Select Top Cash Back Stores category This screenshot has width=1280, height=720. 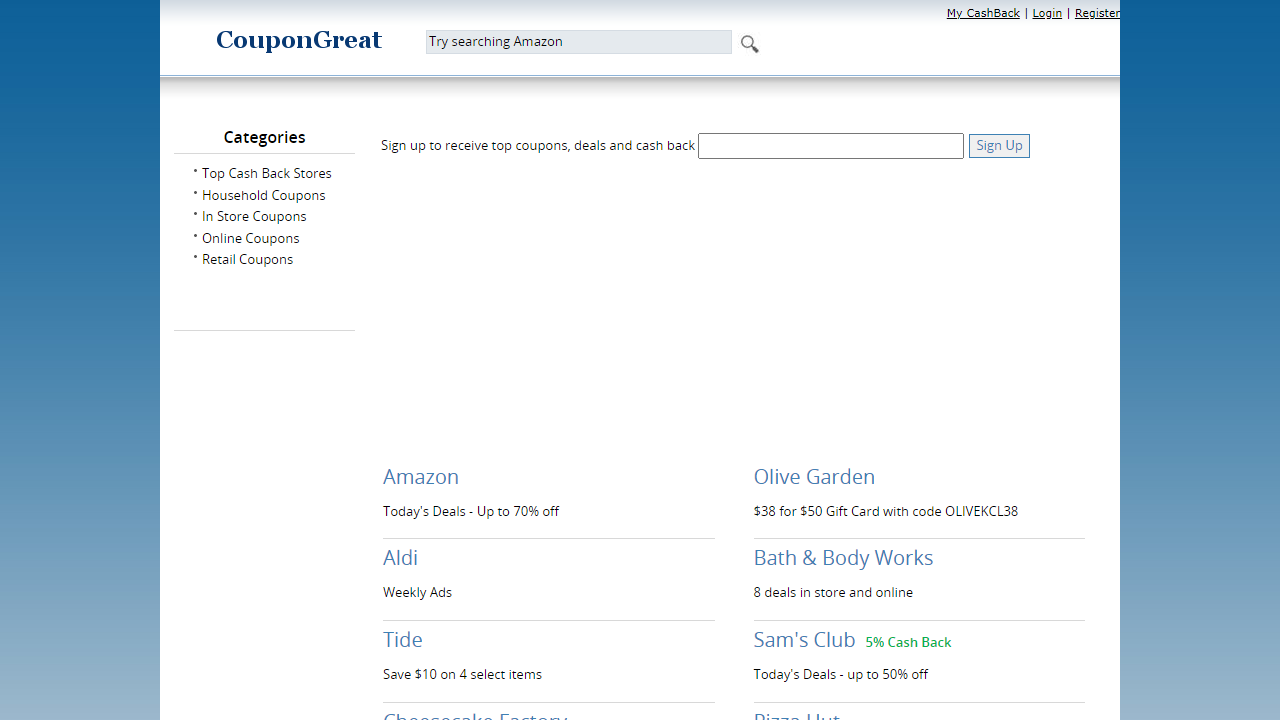click(x=266, y=173)
